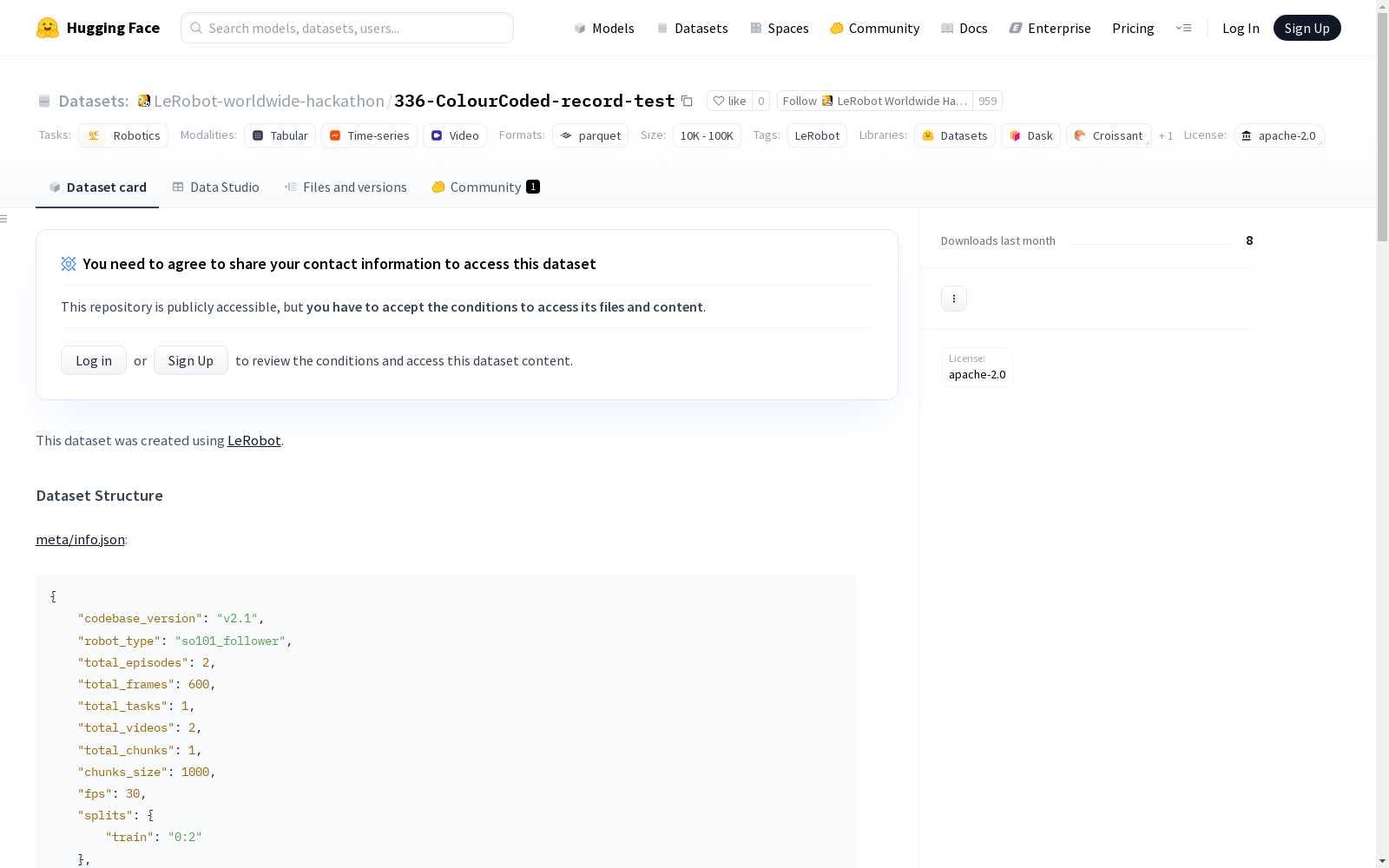Open the Community nav menu
Screen dimensions: 1389x868
874,28
